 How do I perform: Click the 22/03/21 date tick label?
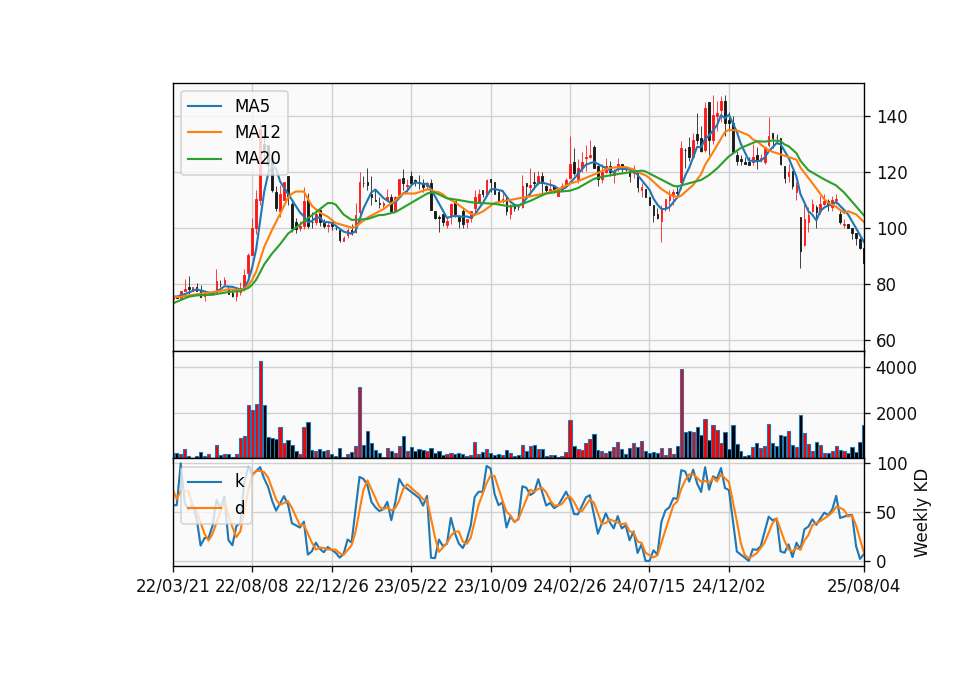click(x=173, y=586)
